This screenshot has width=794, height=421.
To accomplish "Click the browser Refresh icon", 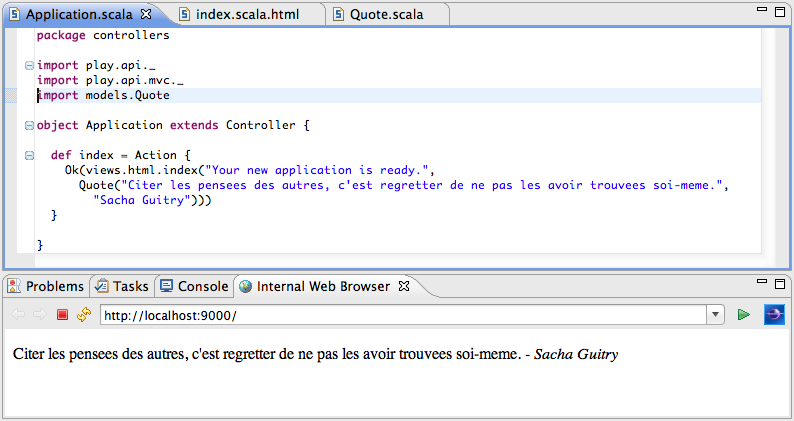I will 84,315.
